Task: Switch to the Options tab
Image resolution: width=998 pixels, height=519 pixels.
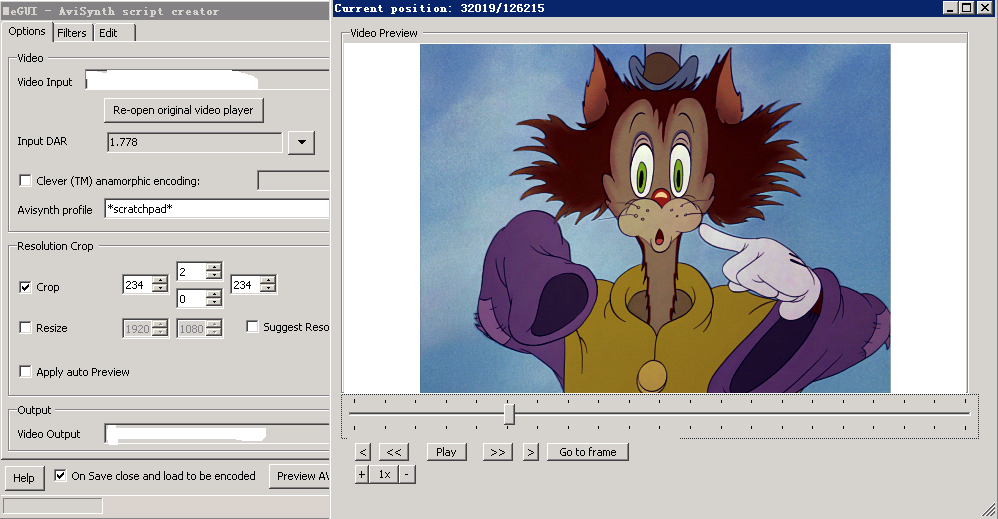Action: pos(27,31)
